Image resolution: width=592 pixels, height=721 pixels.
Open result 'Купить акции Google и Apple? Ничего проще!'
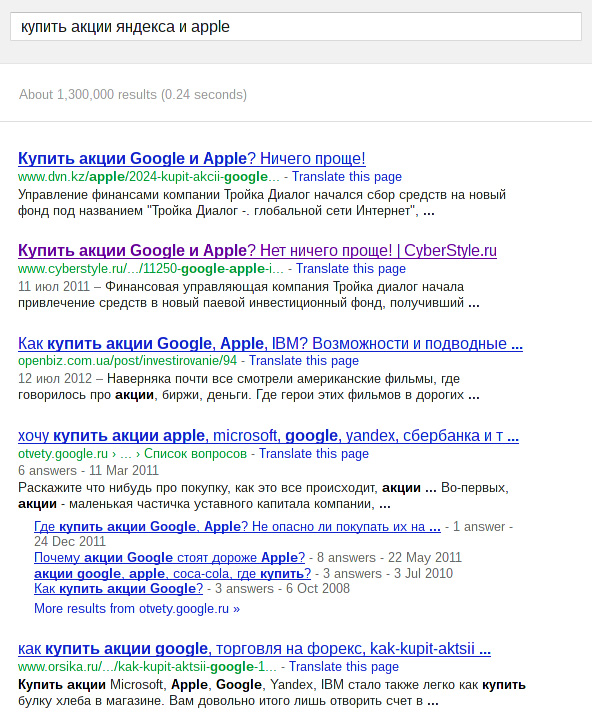192,158
